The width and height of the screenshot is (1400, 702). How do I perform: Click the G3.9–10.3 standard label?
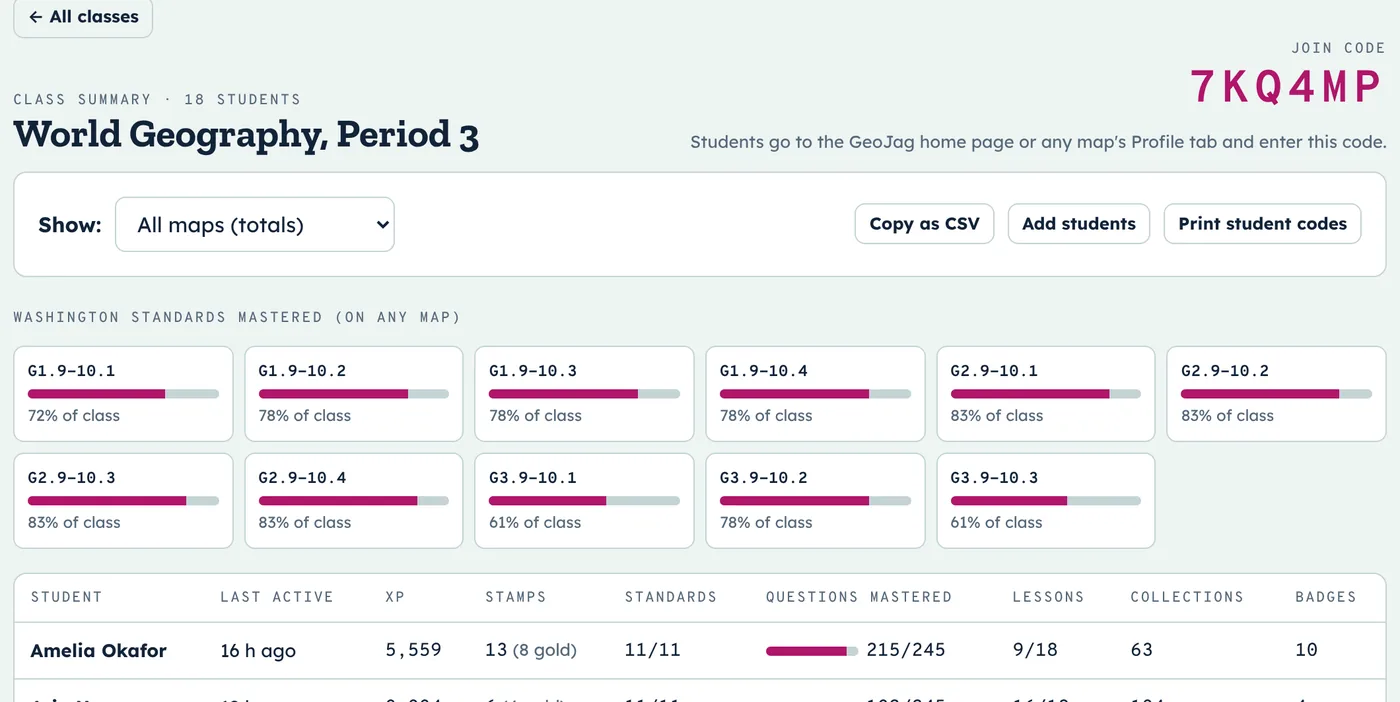[996, 478]
